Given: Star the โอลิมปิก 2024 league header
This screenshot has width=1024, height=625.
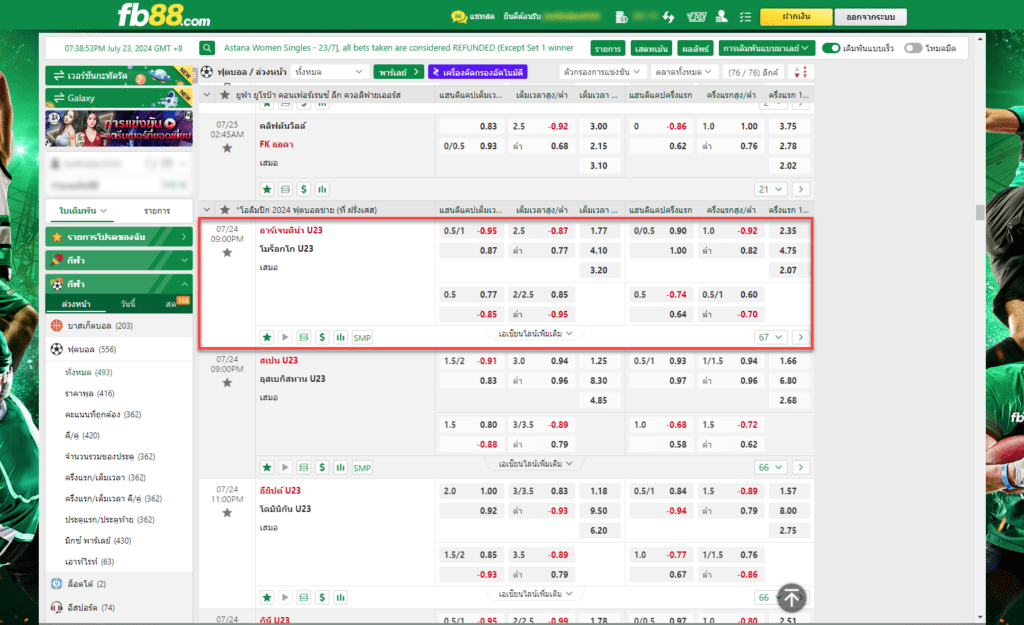Looking at the screenshot, I should pos(225,210).
